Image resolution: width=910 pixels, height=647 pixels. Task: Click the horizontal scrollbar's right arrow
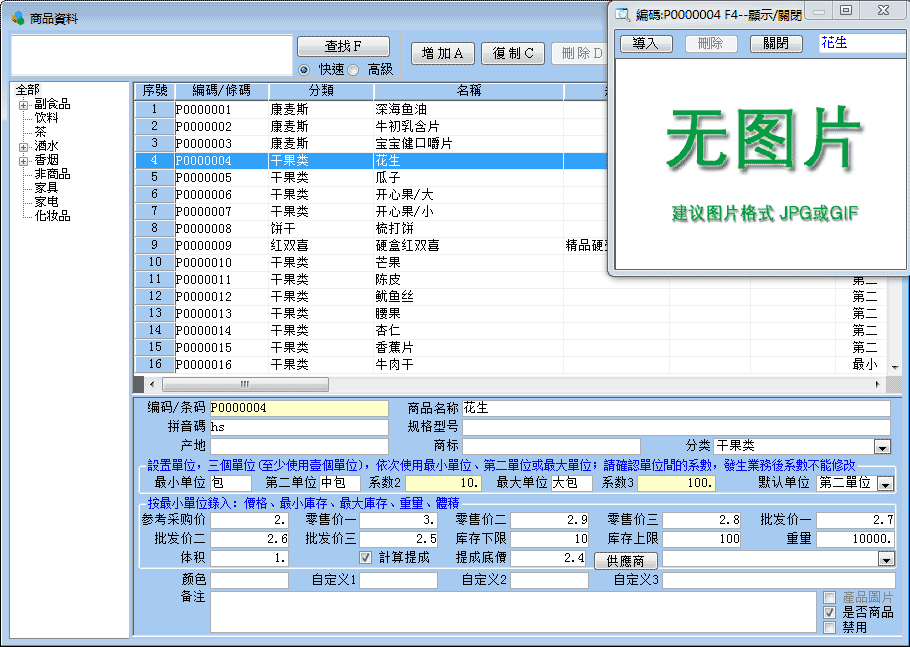click(878, 384)
